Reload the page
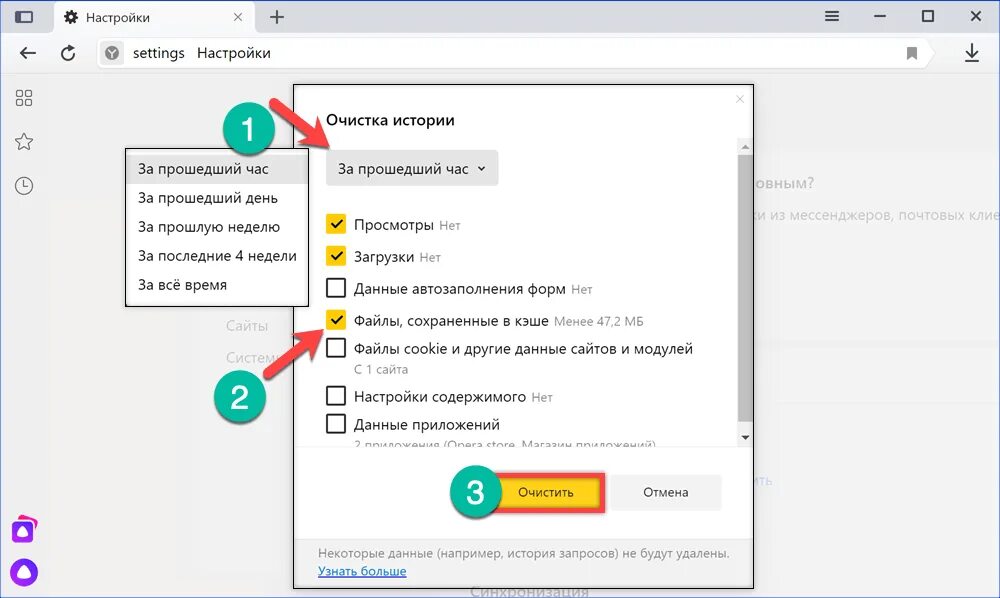Screen dimensions: 1000x598 tap(68, 53)
